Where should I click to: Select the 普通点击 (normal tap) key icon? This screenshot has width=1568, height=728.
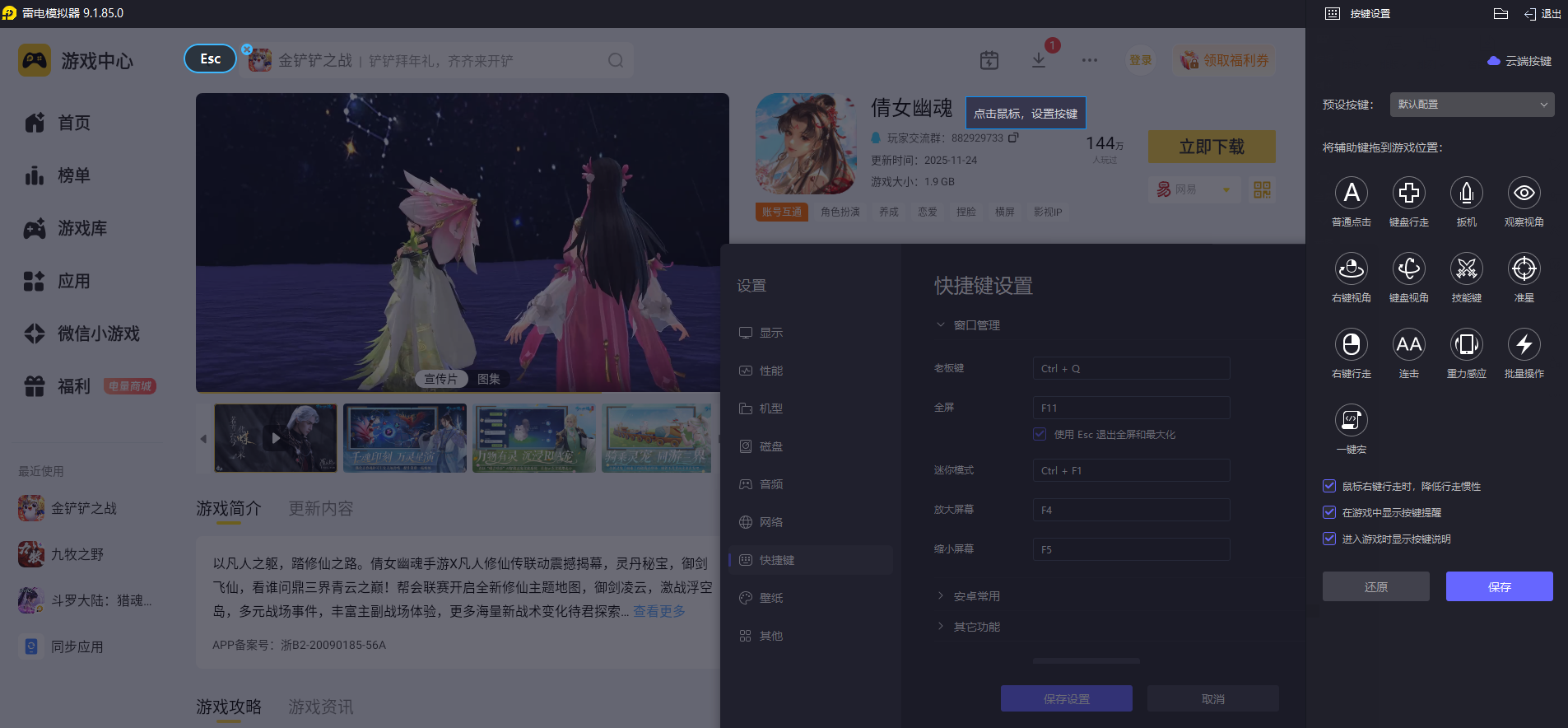pyautogui.click(x=1351, y=193)
